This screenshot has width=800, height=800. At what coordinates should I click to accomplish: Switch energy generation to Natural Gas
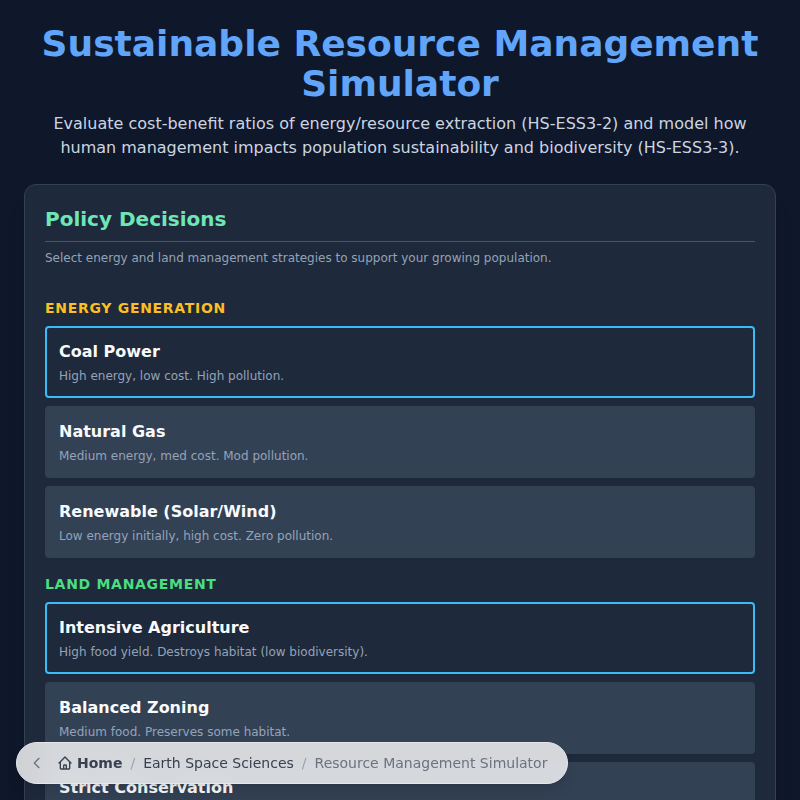(400, 442)
